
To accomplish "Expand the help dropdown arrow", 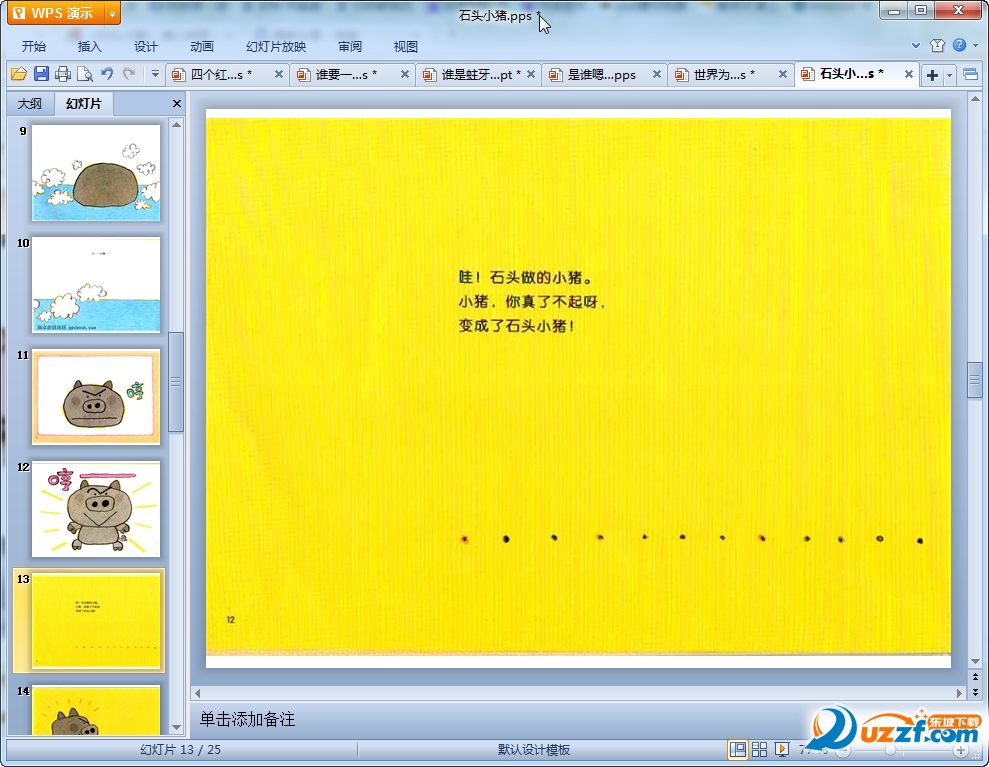I will pos(975,45).
